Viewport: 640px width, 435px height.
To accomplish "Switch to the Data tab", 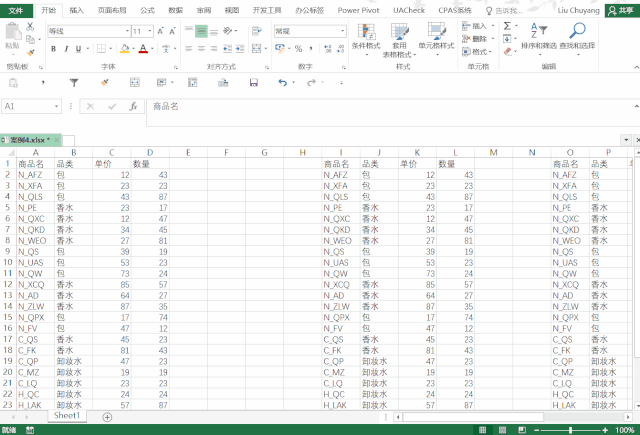I will 176,10.
